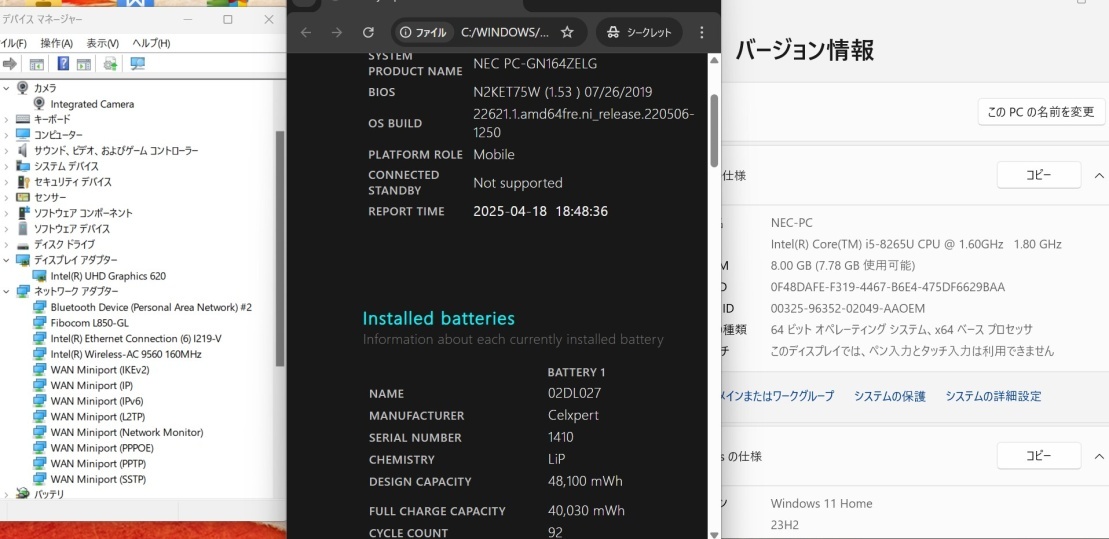
Task: Click the update device driver toolbar icon
Action: click(x=110, y=64)
